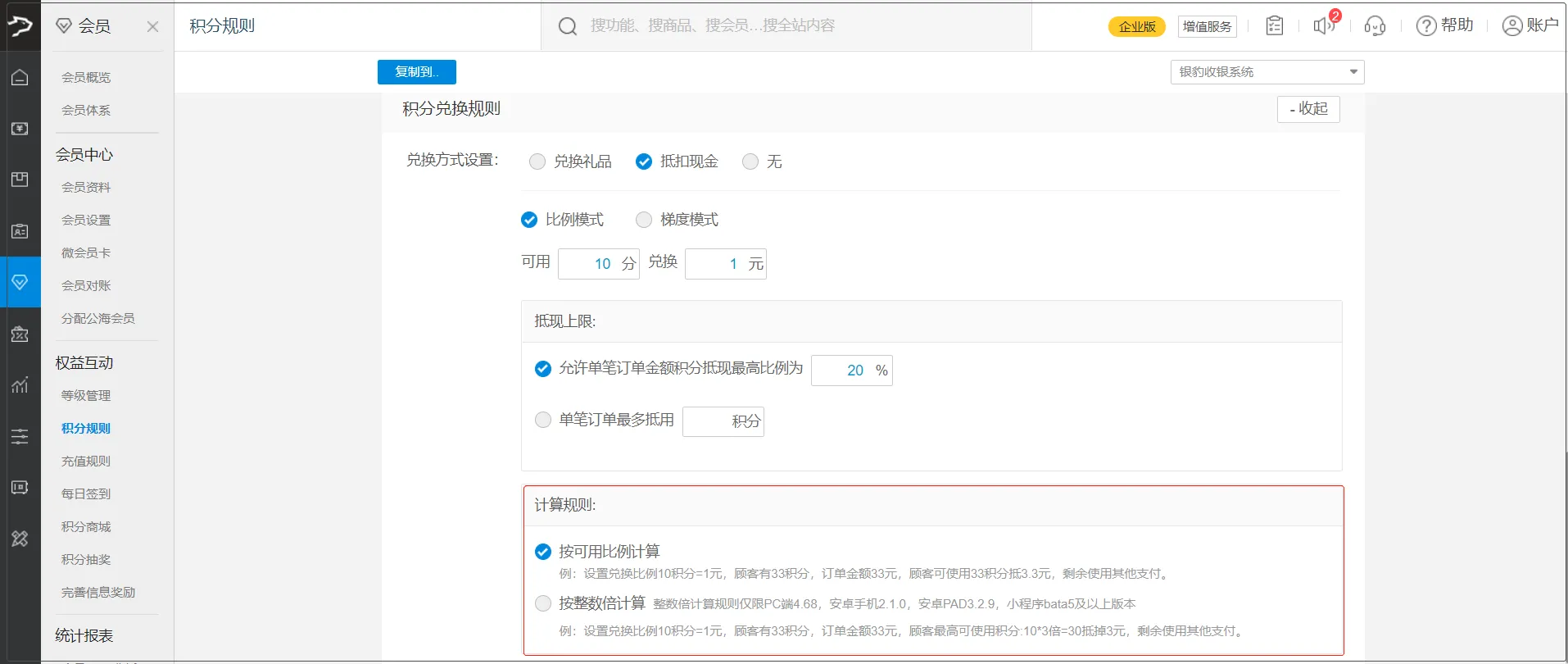Open 积分商城 menu item

pos(86,526)
